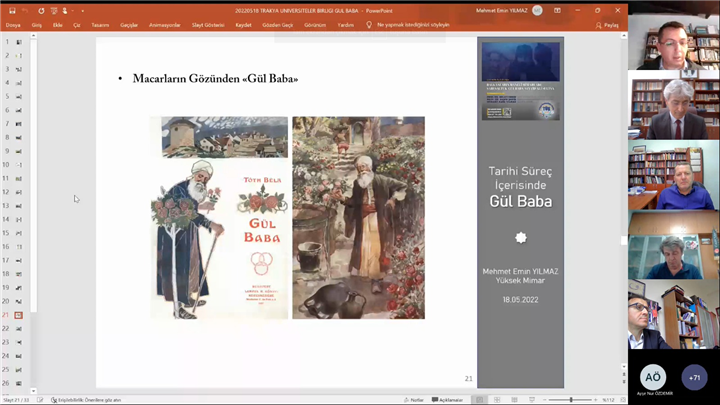Go to next slide with double-down arrow
This screenshot has width=720, height=405.
624,382
